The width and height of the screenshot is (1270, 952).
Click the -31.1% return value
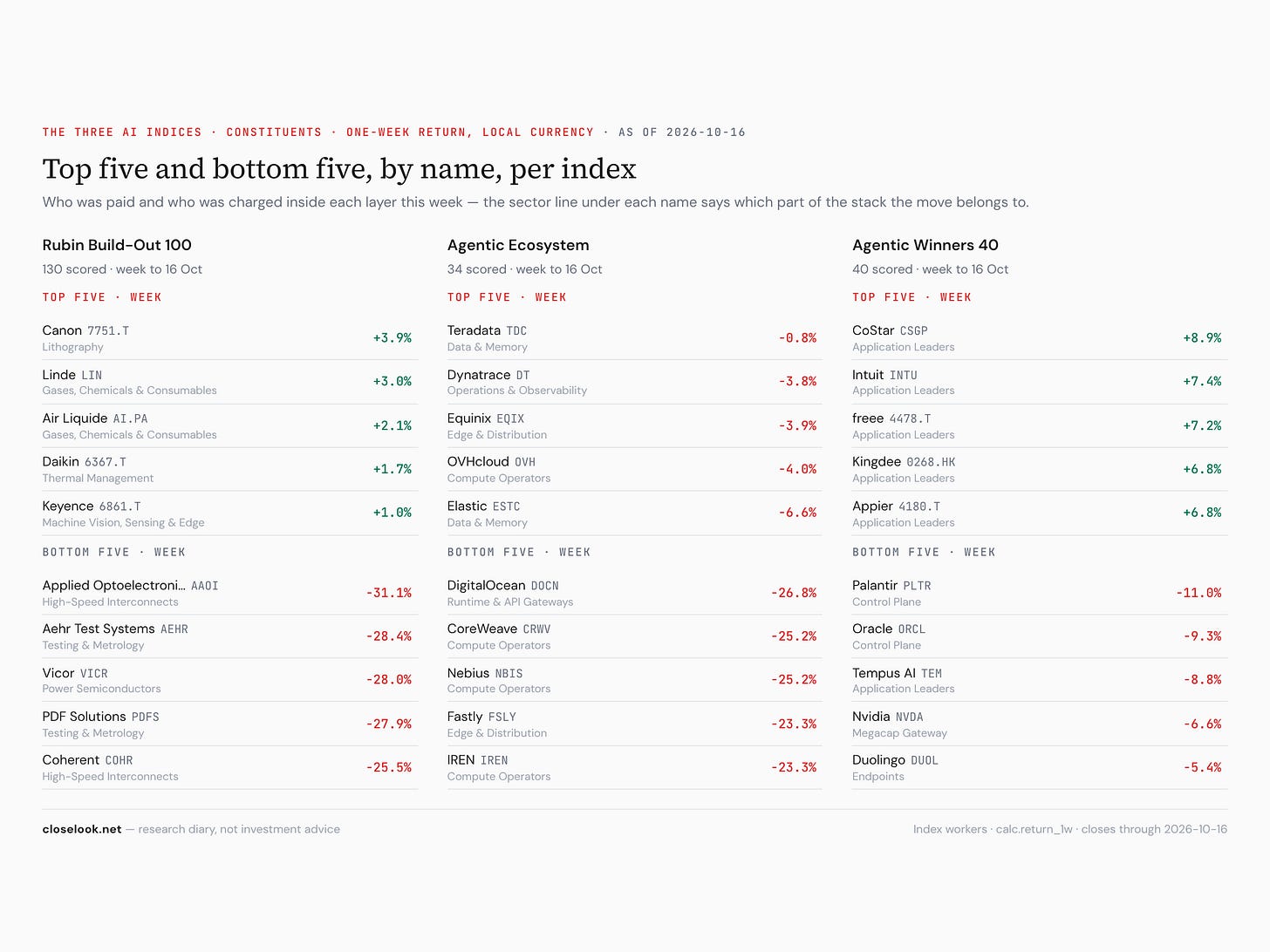click(389, 593)
